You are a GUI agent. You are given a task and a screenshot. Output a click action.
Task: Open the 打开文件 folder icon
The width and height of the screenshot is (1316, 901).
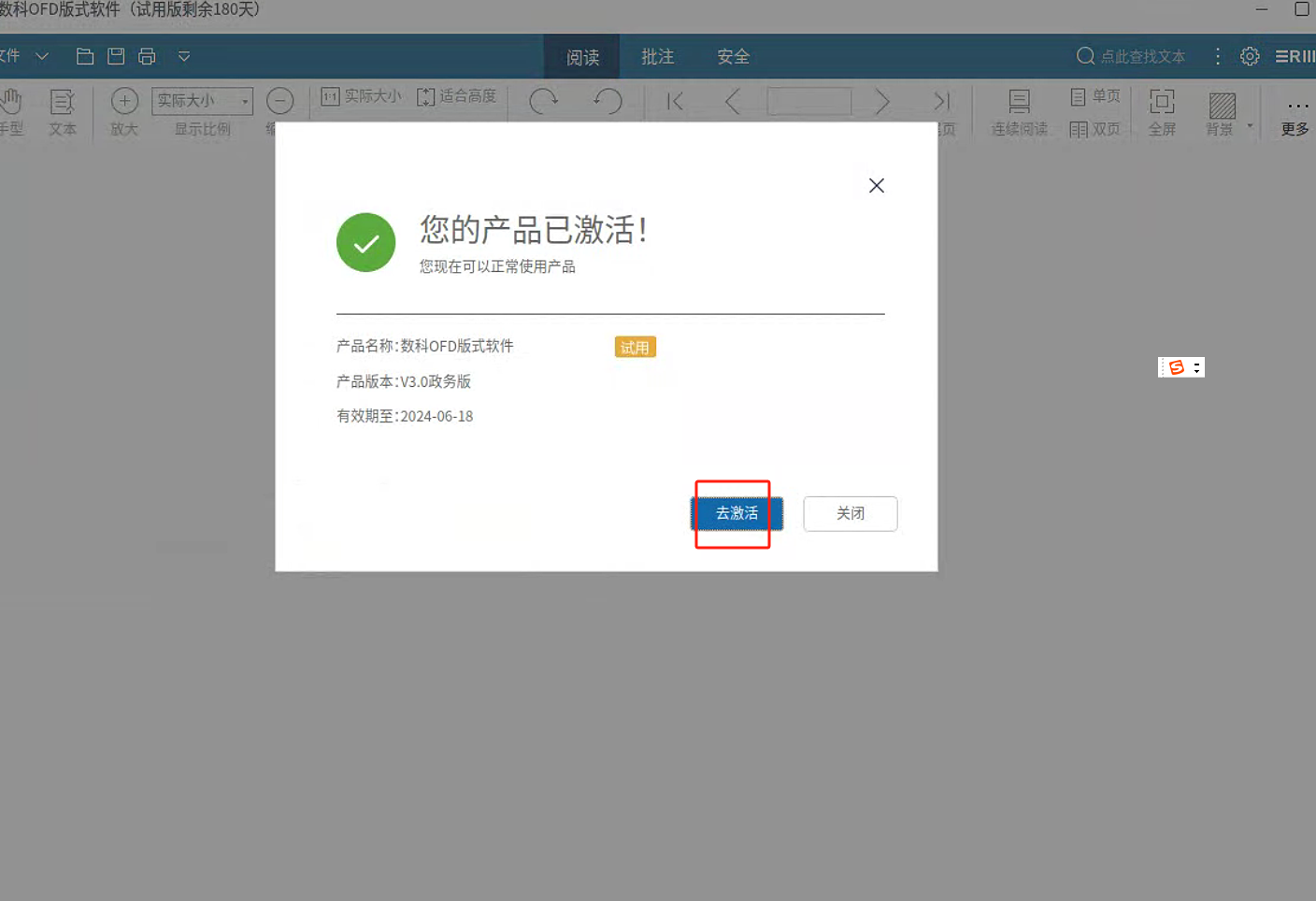coord(84,56)
